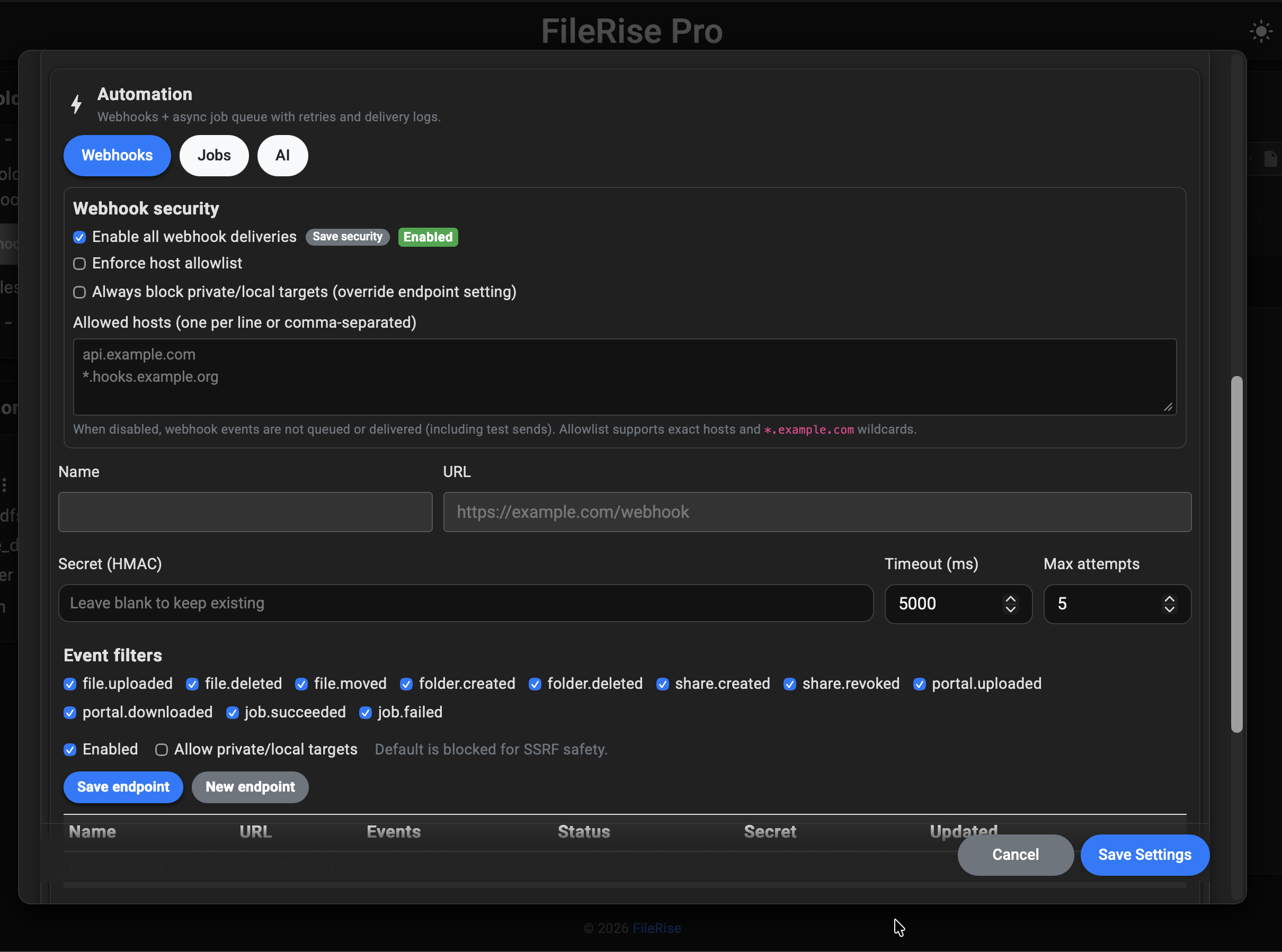Click the Save security badge

tap(347, 236)
